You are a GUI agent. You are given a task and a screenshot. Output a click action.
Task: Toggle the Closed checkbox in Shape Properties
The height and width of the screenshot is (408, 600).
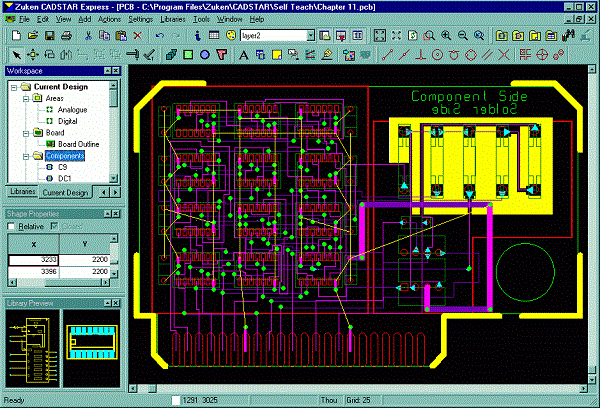54,227
